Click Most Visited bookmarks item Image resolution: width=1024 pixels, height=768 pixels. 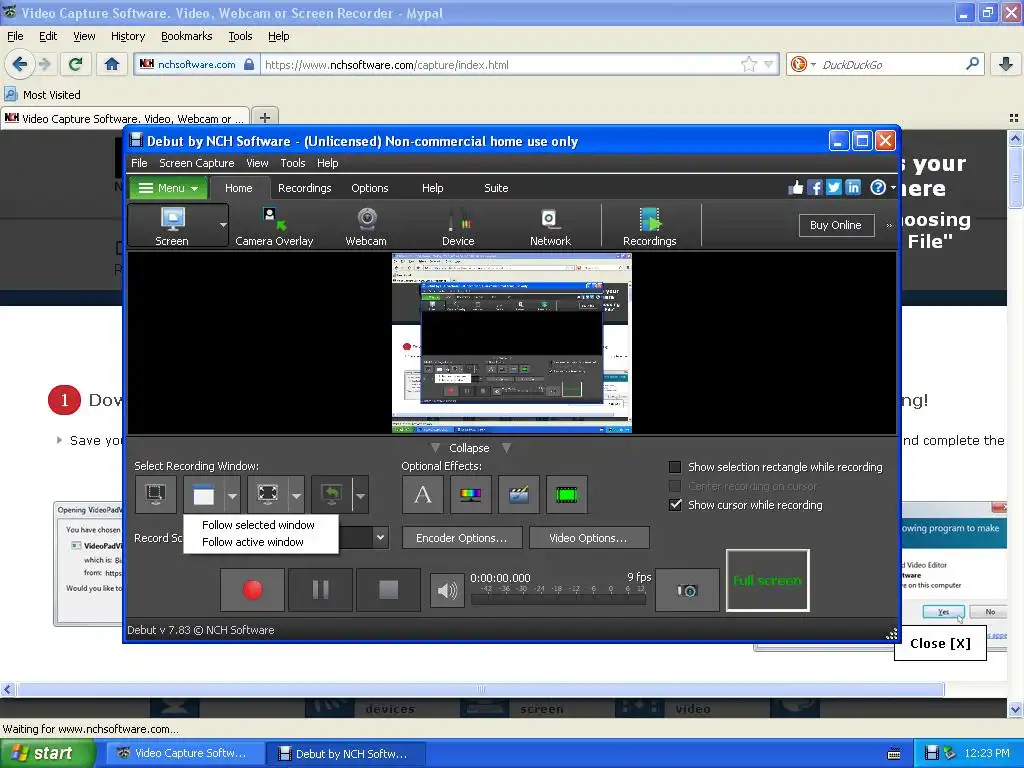click(x=42, y=95)
